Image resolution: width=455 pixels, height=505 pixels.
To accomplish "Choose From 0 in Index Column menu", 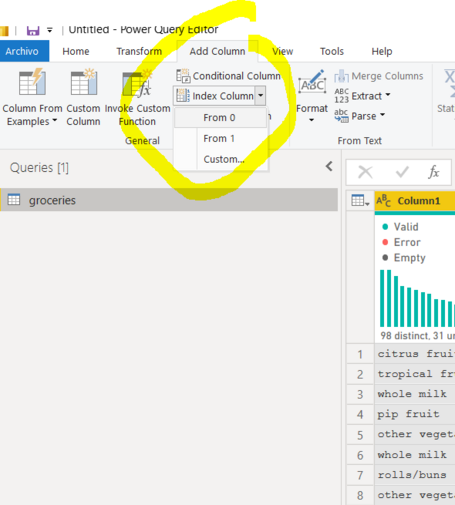I will coord(220,118).
